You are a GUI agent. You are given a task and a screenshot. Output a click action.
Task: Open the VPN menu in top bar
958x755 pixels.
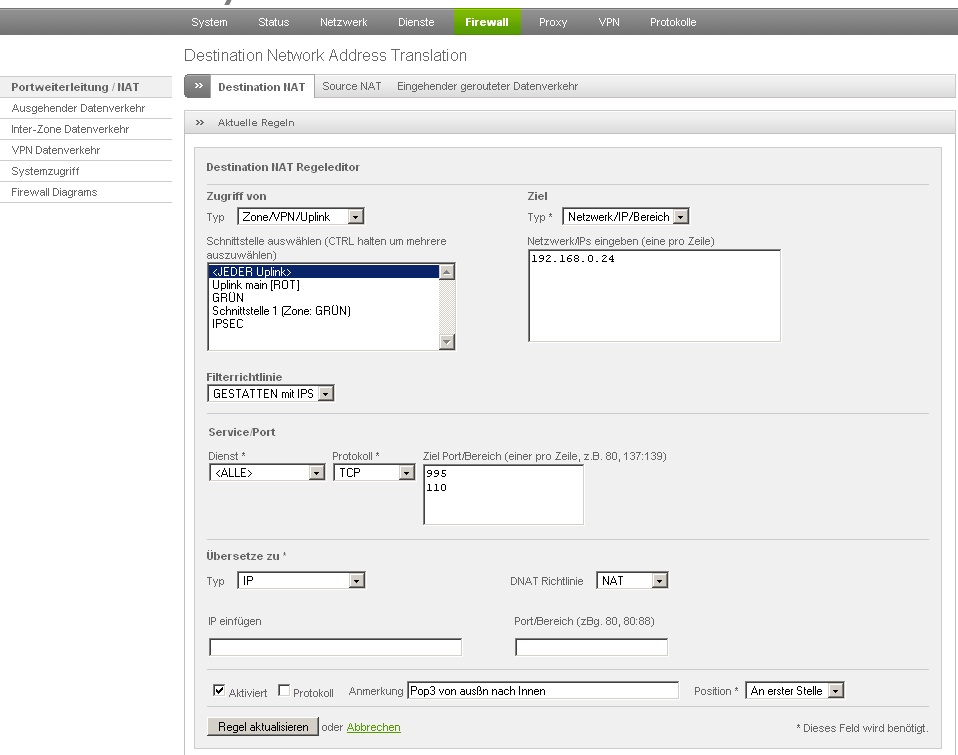coord(609,22)
